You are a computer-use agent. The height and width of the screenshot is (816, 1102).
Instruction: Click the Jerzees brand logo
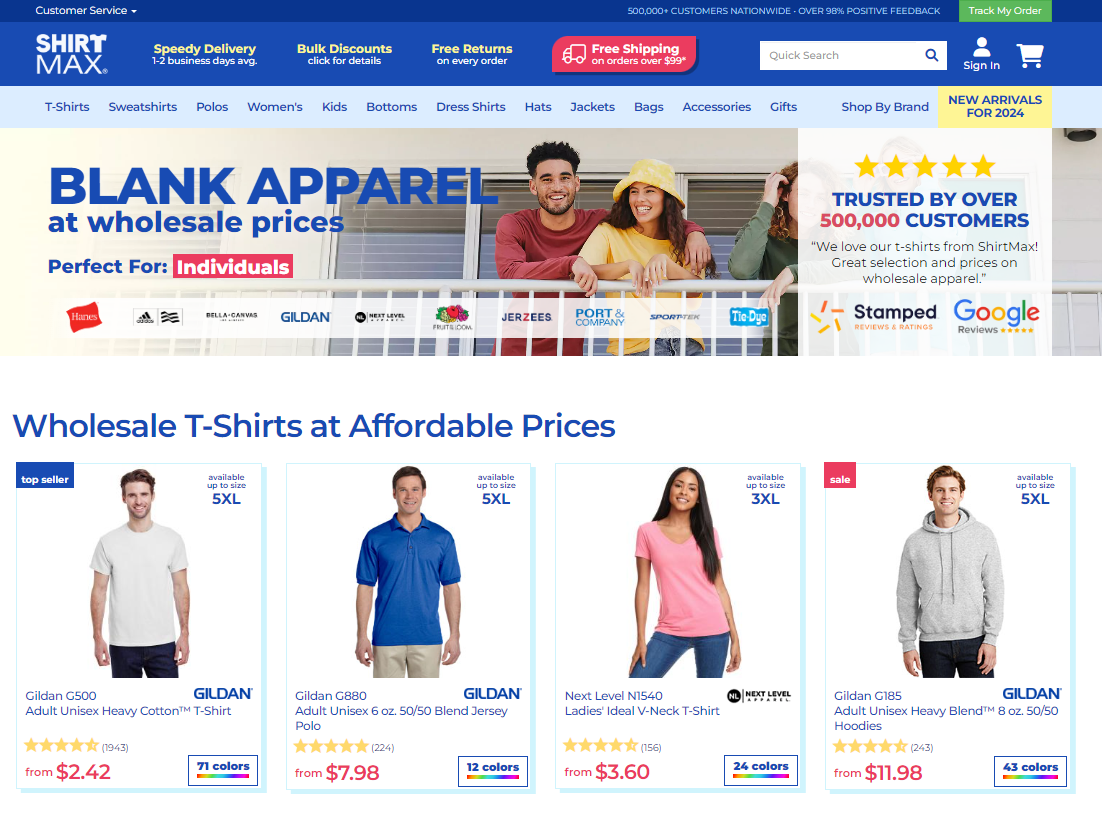tap(526, 318)
